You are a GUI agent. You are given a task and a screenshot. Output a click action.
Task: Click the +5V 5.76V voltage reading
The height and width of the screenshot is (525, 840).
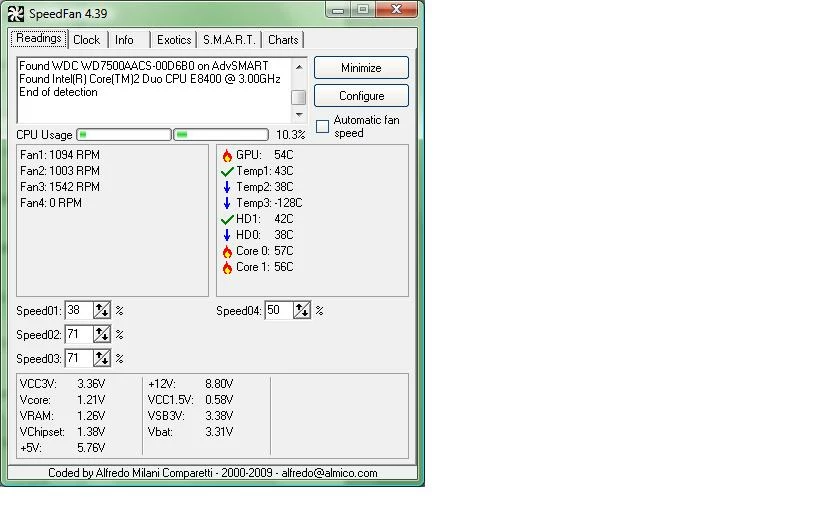tap(63, 448)
